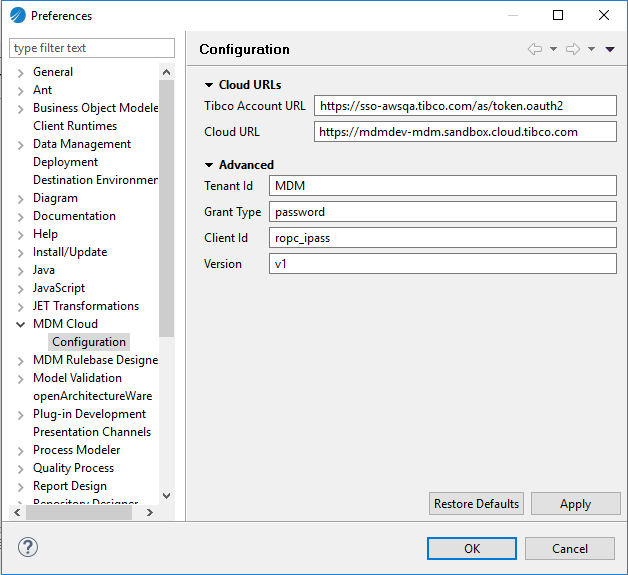This screenshot has width=628, height=575.
Task: Click the Cancel button
Action: click(x=570, y=549)
